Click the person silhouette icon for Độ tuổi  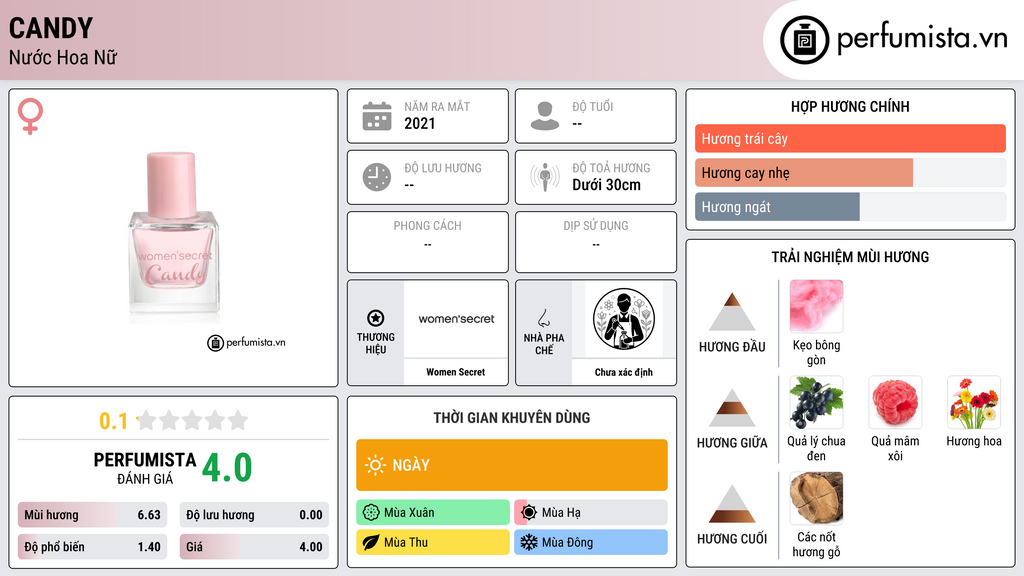pos(545,116)
